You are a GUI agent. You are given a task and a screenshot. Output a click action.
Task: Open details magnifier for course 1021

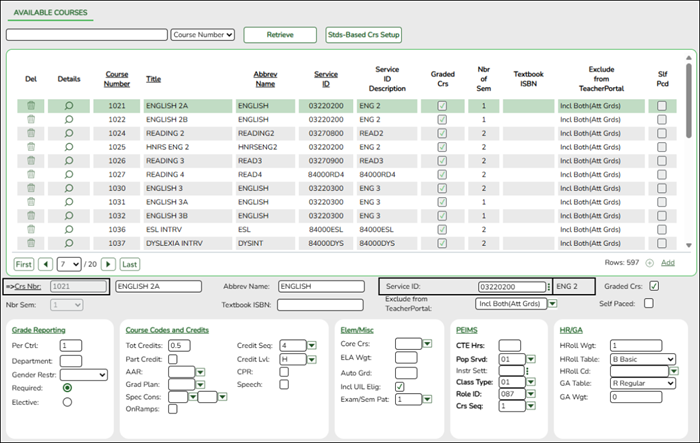tap(69, 106)
